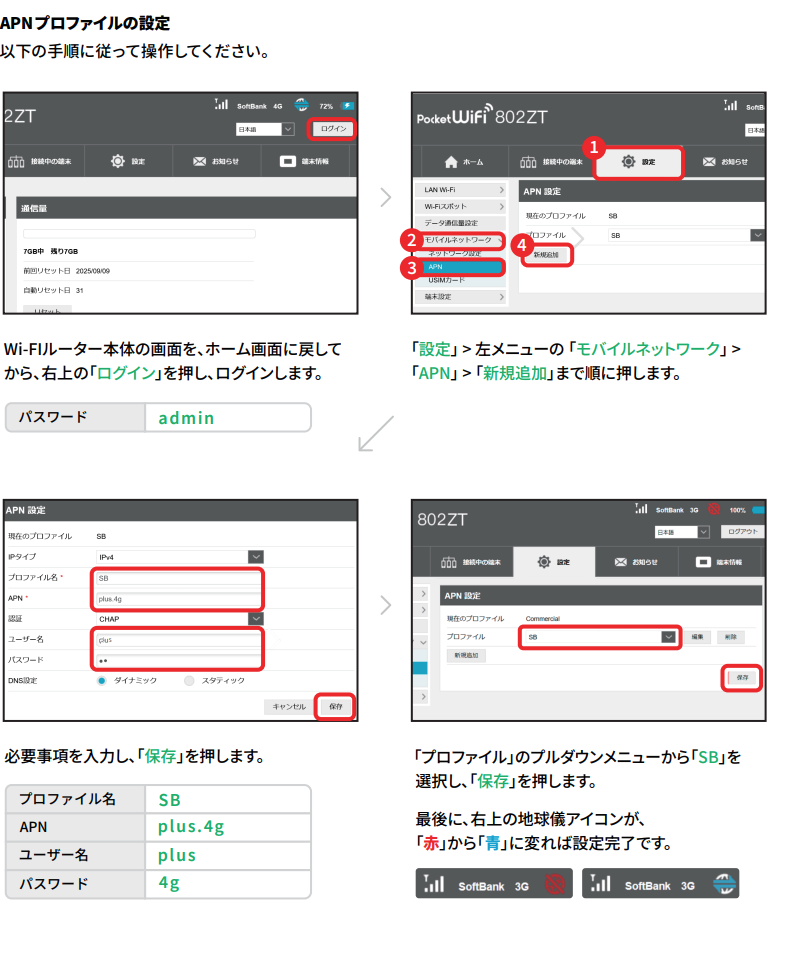Click the キャンセル button

tap(289, 706)
